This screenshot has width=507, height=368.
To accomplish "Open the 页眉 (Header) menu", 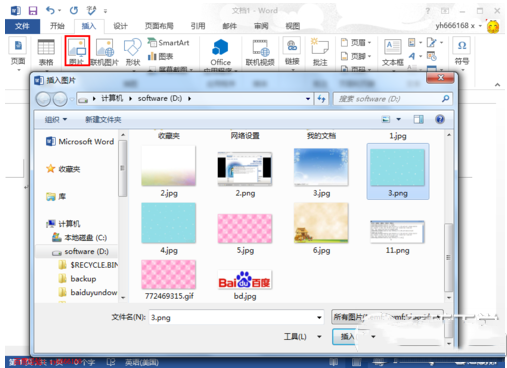I will 356,43.
